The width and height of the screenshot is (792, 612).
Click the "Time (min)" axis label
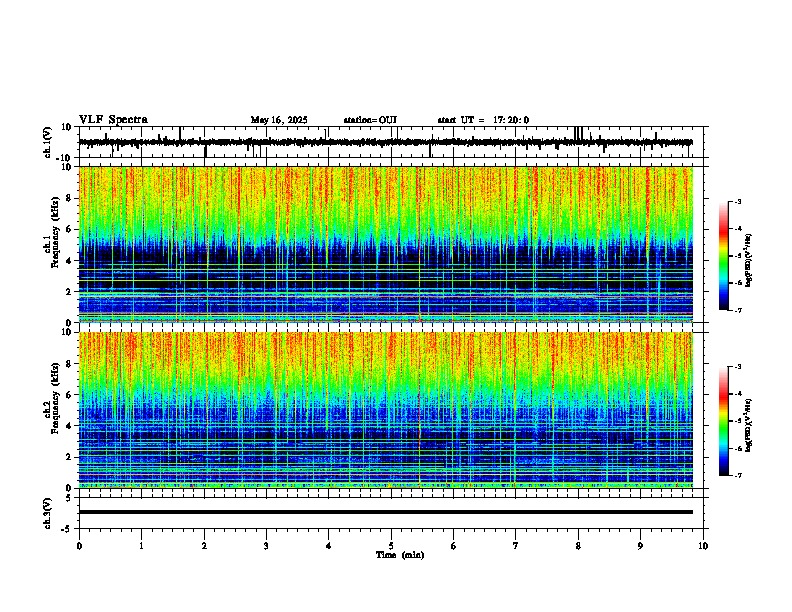(400, 555)
